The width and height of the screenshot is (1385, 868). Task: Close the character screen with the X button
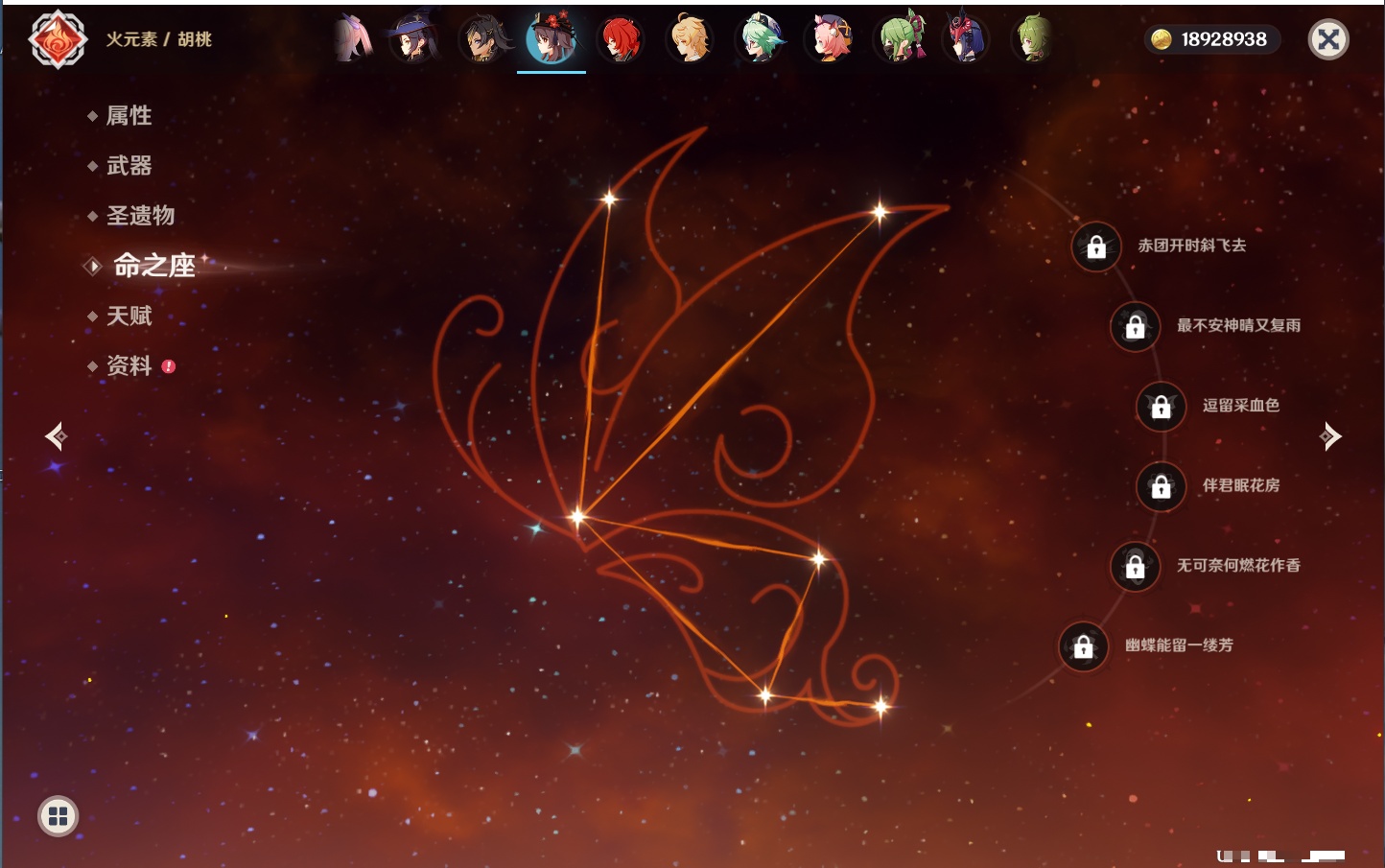[1328, 39]
